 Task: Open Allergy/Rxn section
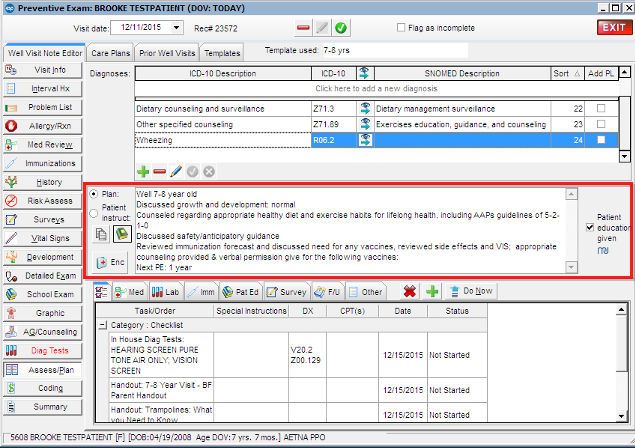pos(43,126)
